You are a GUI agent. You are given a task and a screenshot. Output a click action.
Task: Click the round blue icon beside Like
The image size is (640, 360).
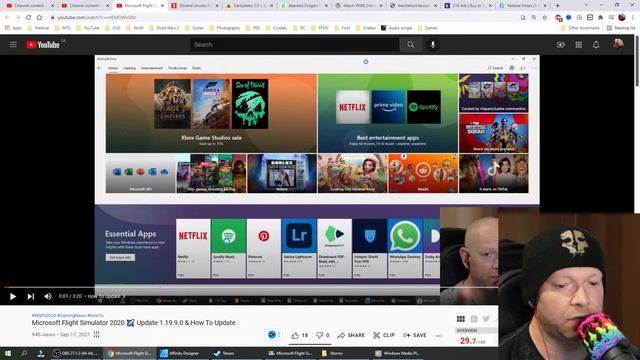pyautogui.click(x=272, y=335)
